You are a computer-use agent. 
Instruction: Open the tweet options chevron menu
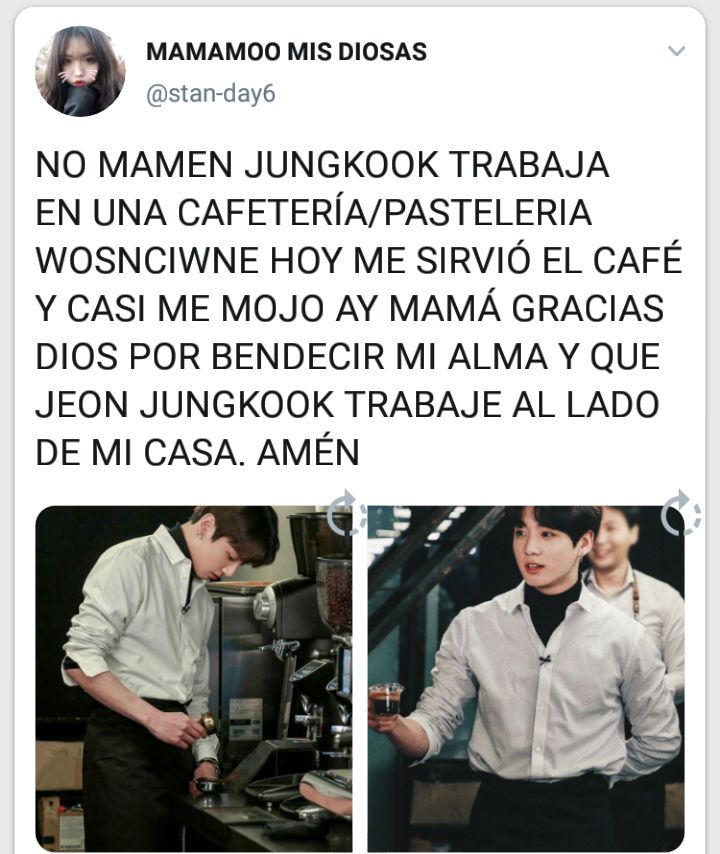[676, 51]
